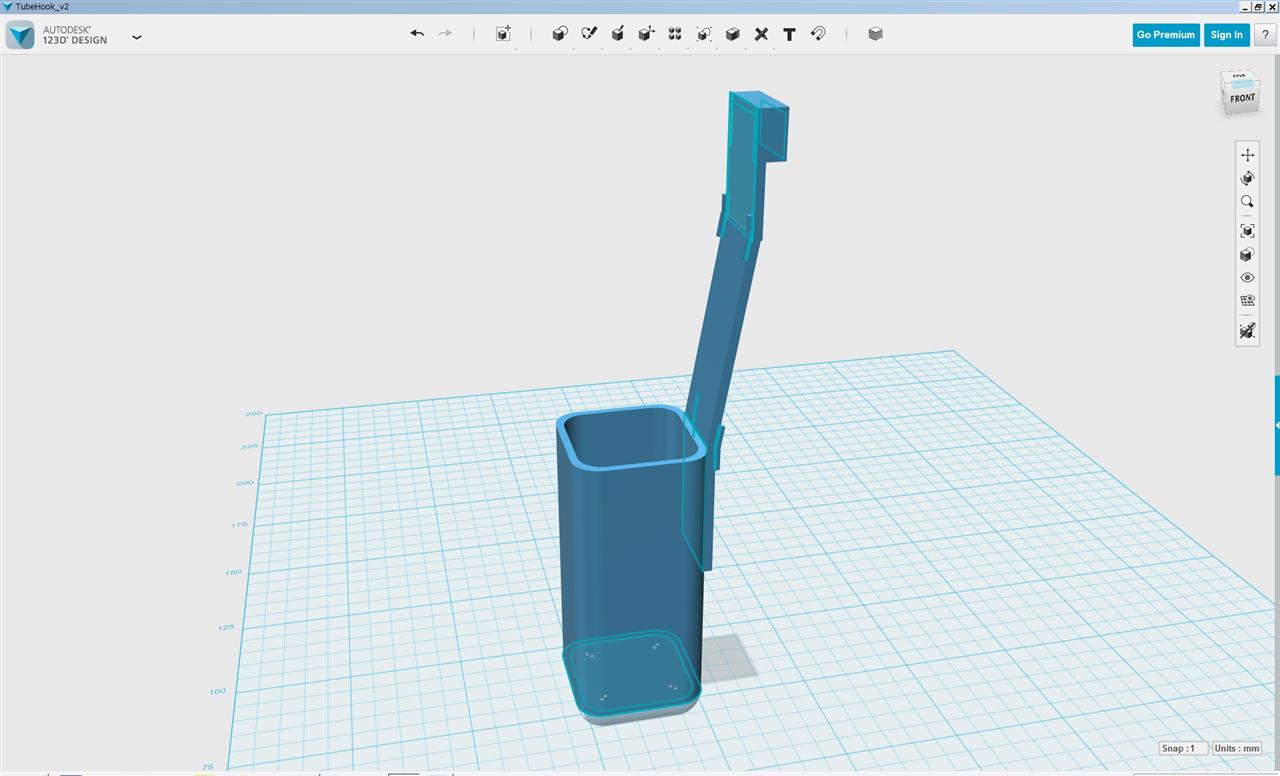Click the Sign In button
This screenshot has height=776, width=1280.
point(1227,35)
